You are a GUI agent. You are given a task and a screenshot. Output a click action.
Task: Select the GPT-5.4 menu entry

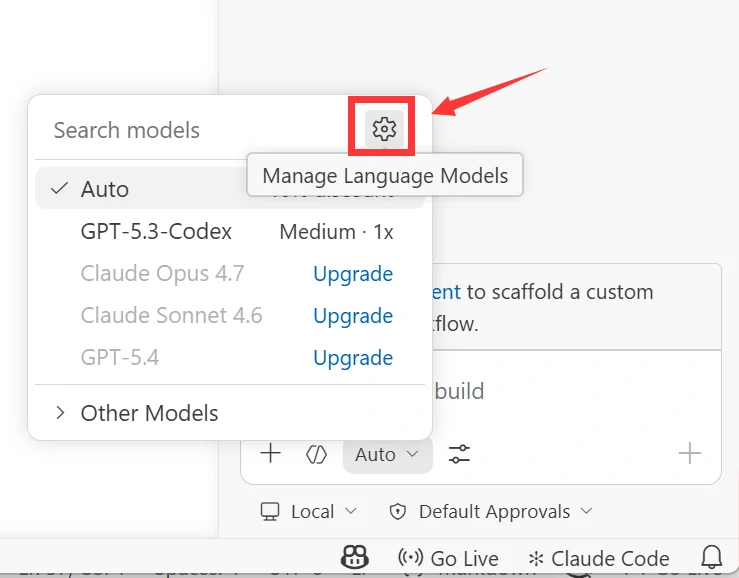click(x=120, y=358)
